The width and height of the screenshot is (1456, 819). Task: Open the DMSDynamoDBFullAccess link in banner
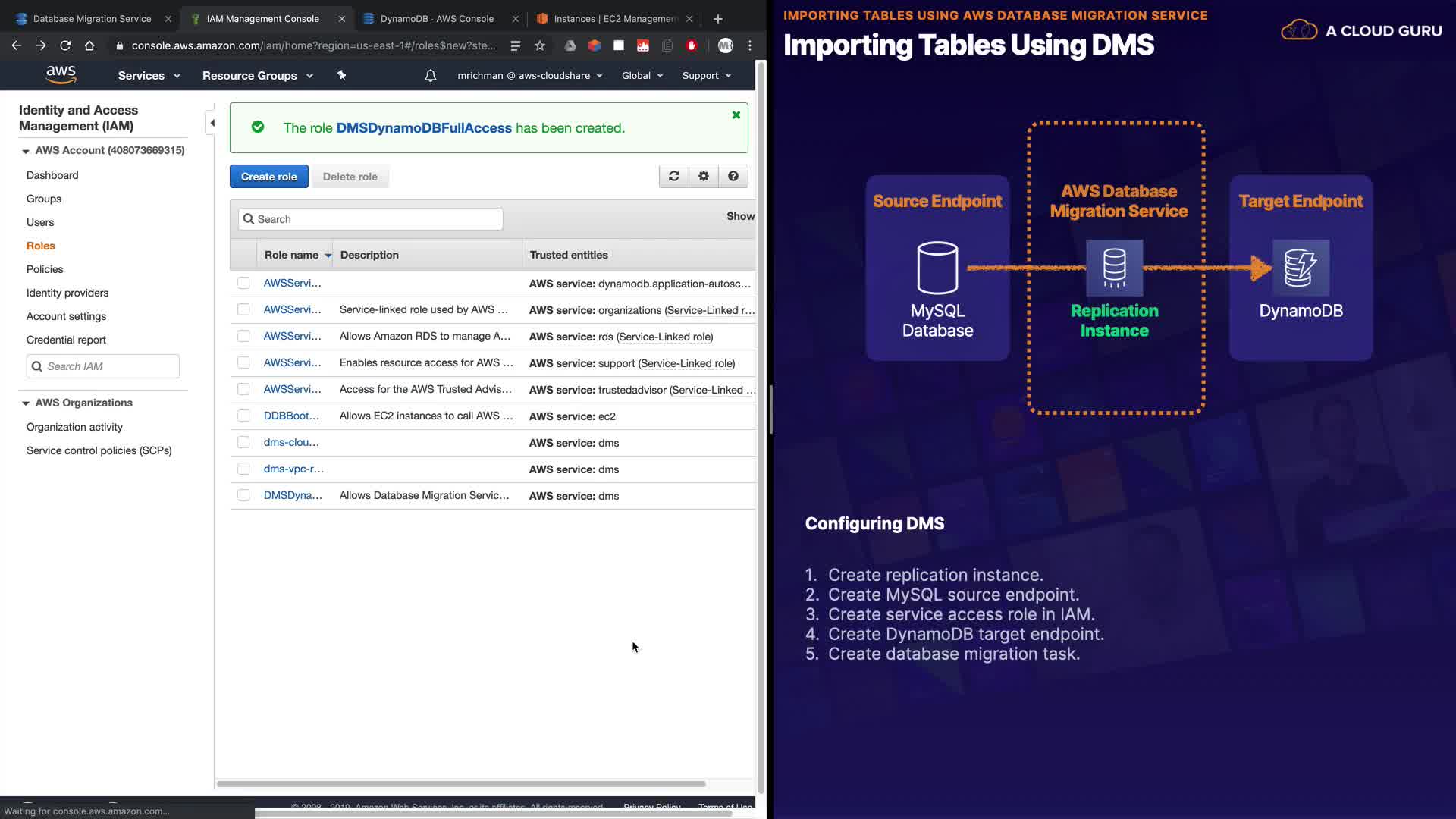coord(424,128)
